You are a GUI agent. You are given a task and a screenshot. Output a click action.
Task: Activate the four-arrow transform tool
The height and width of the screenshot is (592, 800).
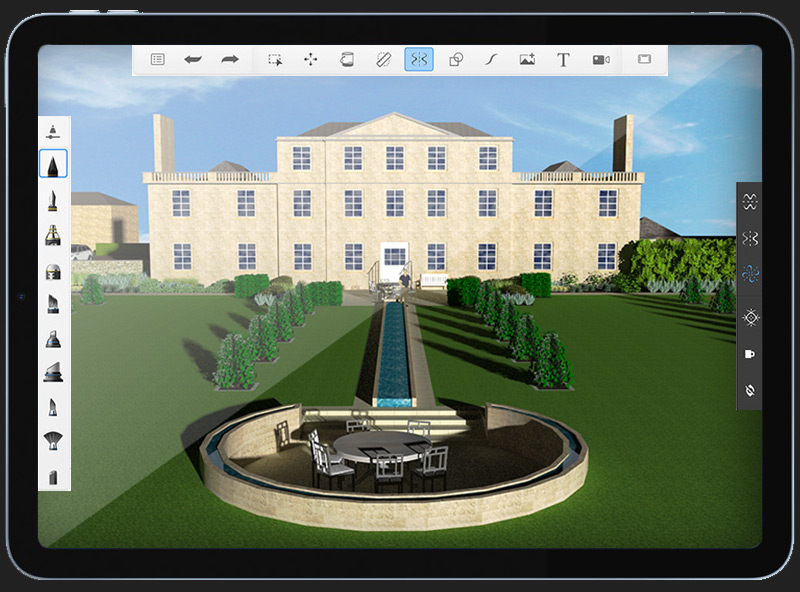(311, 60)
